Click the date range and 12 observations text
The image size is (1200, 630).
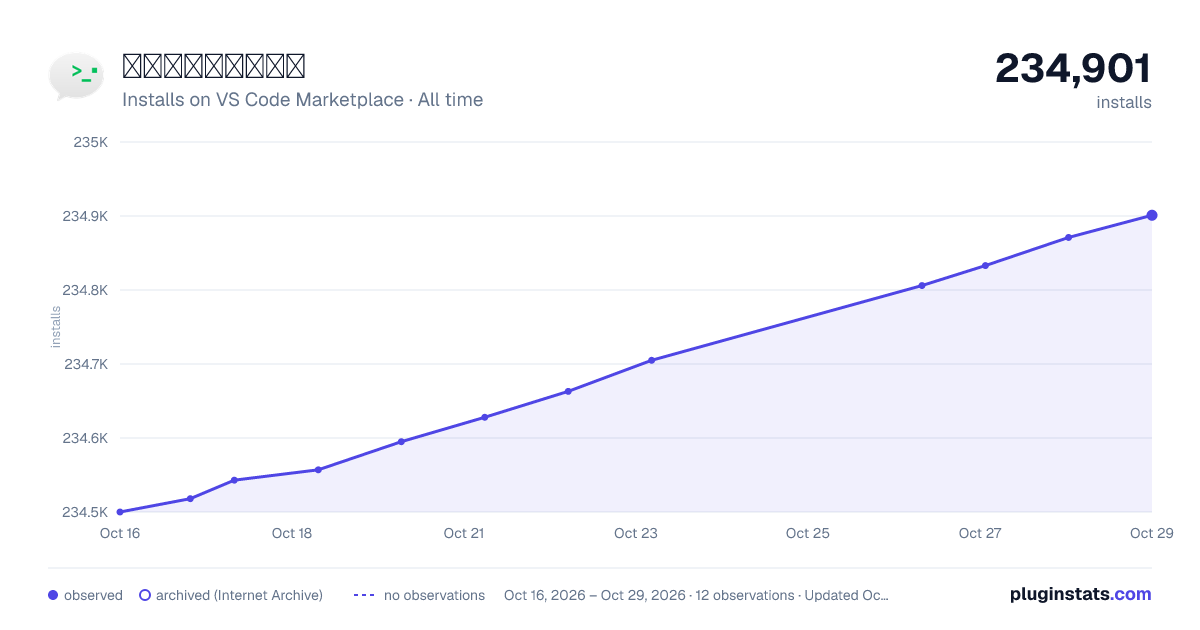point(696,595)
